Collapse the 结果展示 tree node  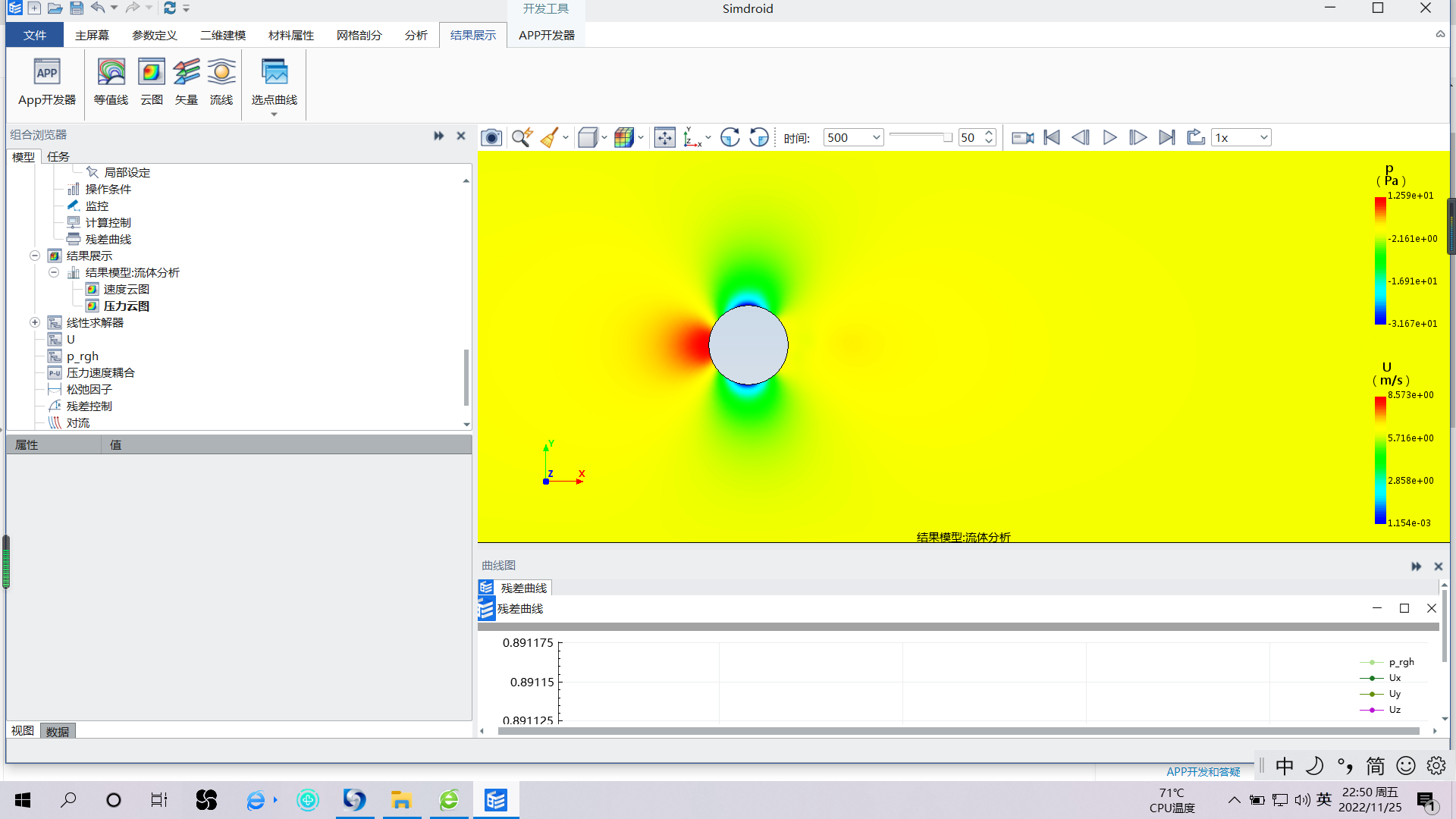35,256
